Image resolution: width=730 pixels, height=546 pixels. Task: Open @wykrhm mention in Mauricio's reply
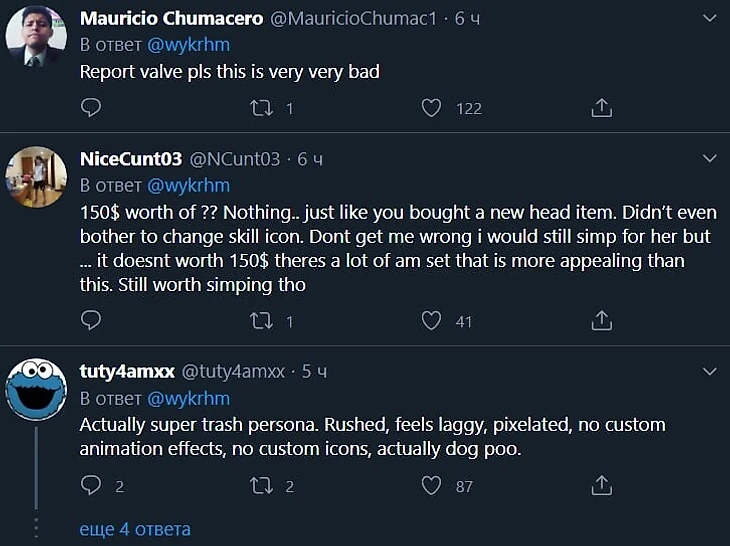click(x=189, y=45)
